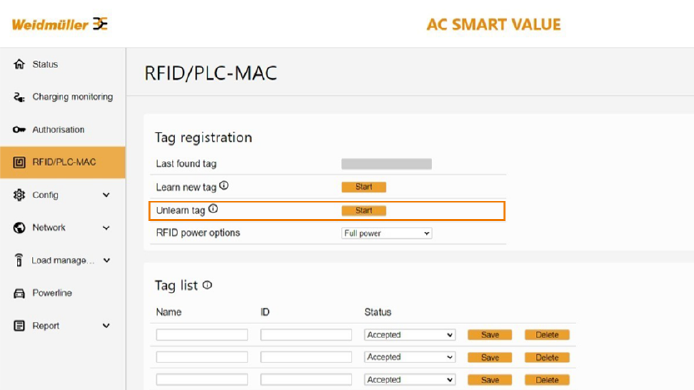Click the Authorisation key icon
This screenshot has width=694, height=390.
(19, 130)
